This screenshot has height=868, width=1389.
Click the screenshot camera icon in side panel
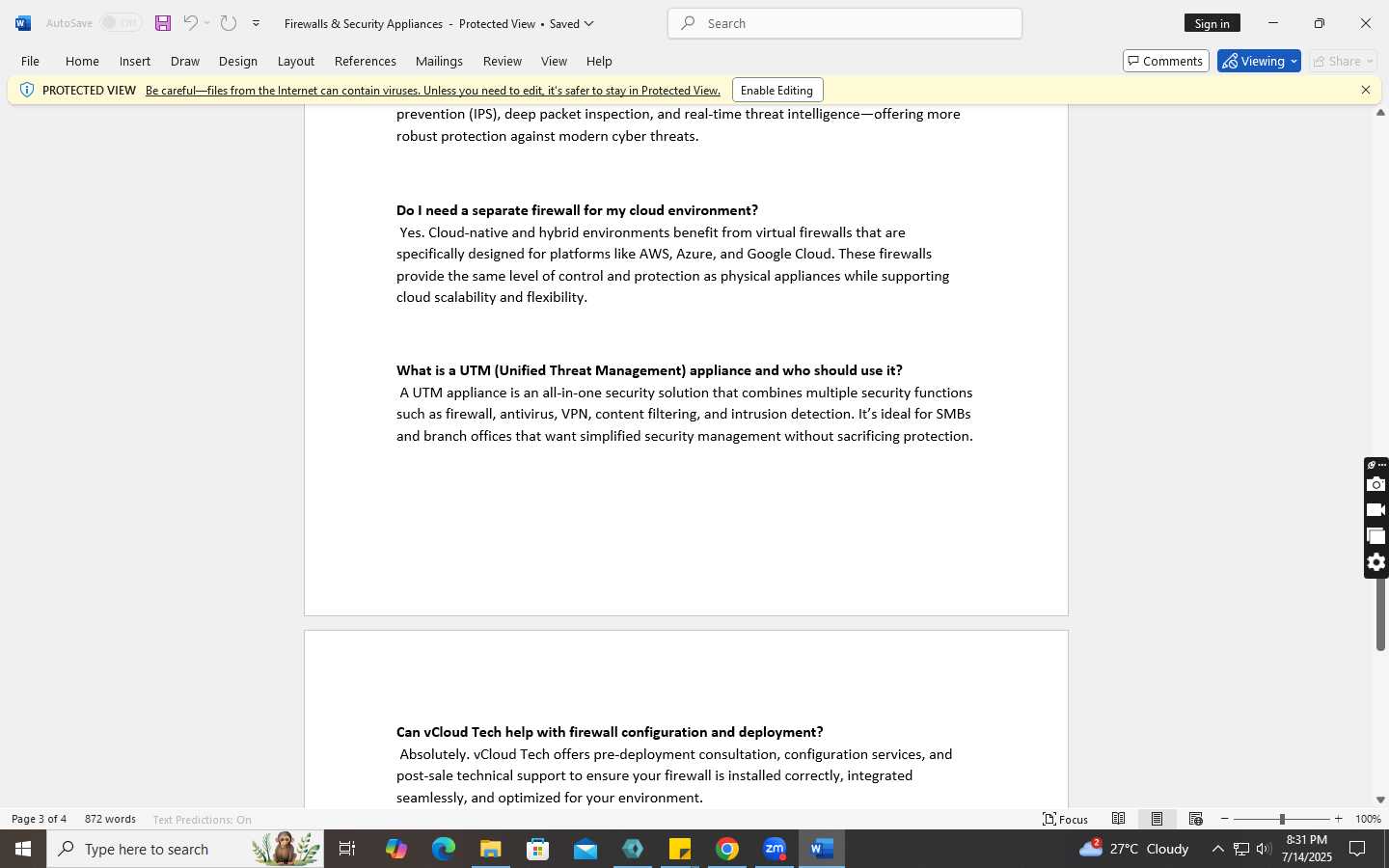coord(1376,484)
